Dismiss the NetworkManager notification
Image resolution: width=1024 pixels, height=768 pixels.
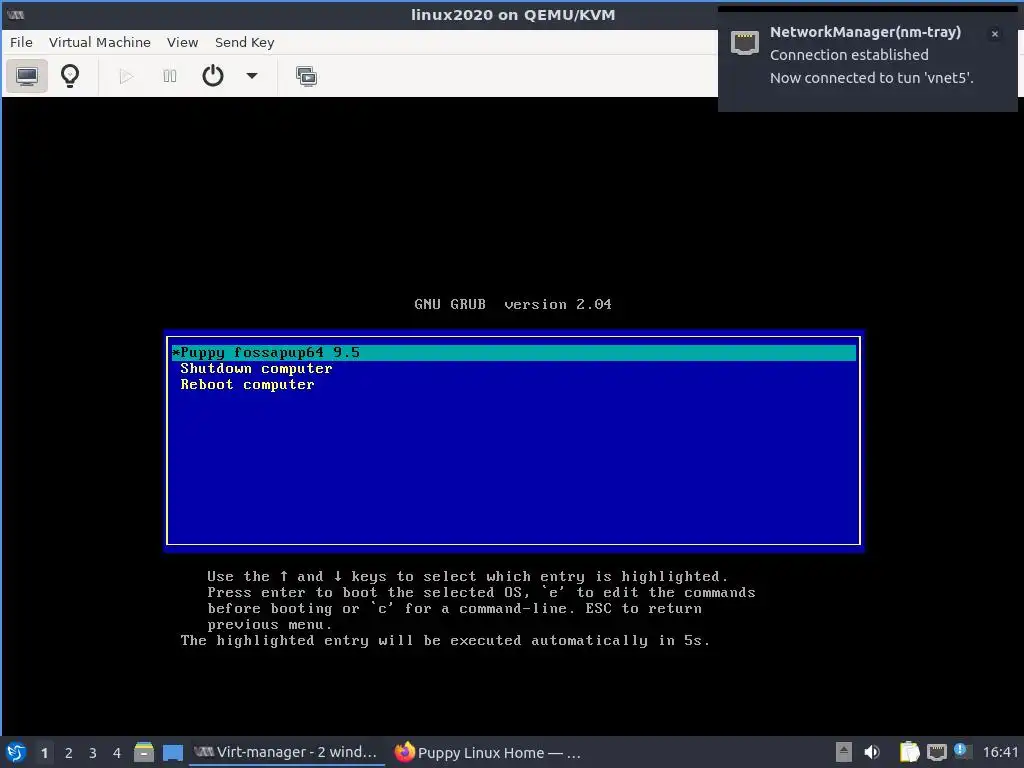point(995,34)
